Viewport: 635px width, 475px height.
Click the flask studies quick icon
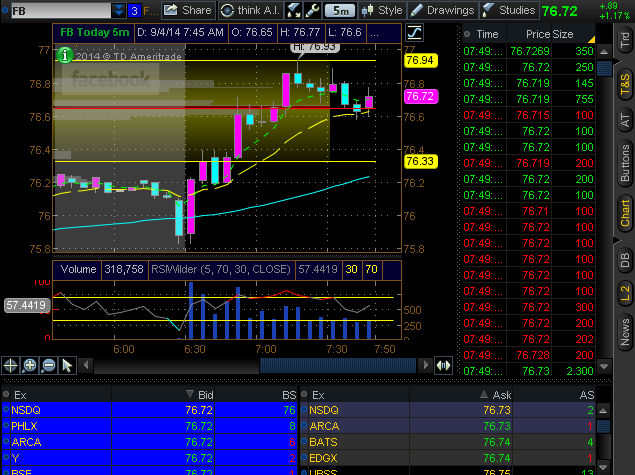coord(292,10)
